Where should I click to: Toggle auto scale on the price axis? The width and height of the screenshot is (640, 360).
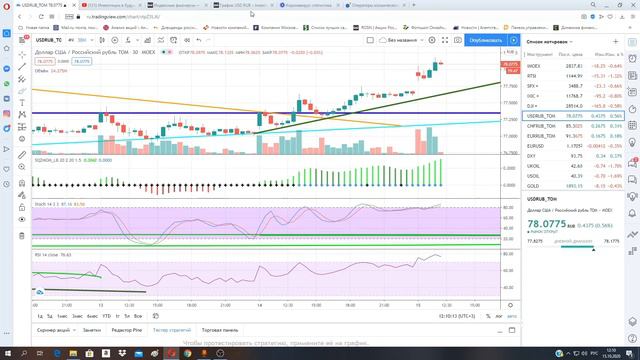pos(512,316)
